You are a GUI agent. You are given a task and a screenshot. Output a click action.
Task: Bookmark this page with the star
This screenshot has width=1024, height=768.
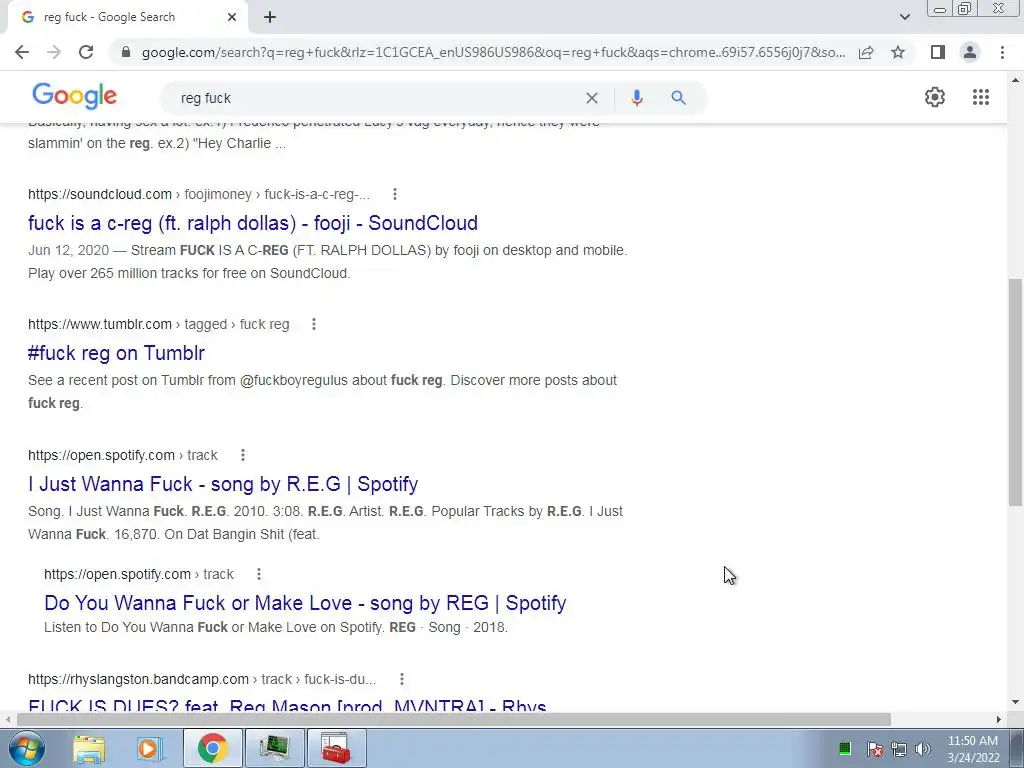point(898,52)
